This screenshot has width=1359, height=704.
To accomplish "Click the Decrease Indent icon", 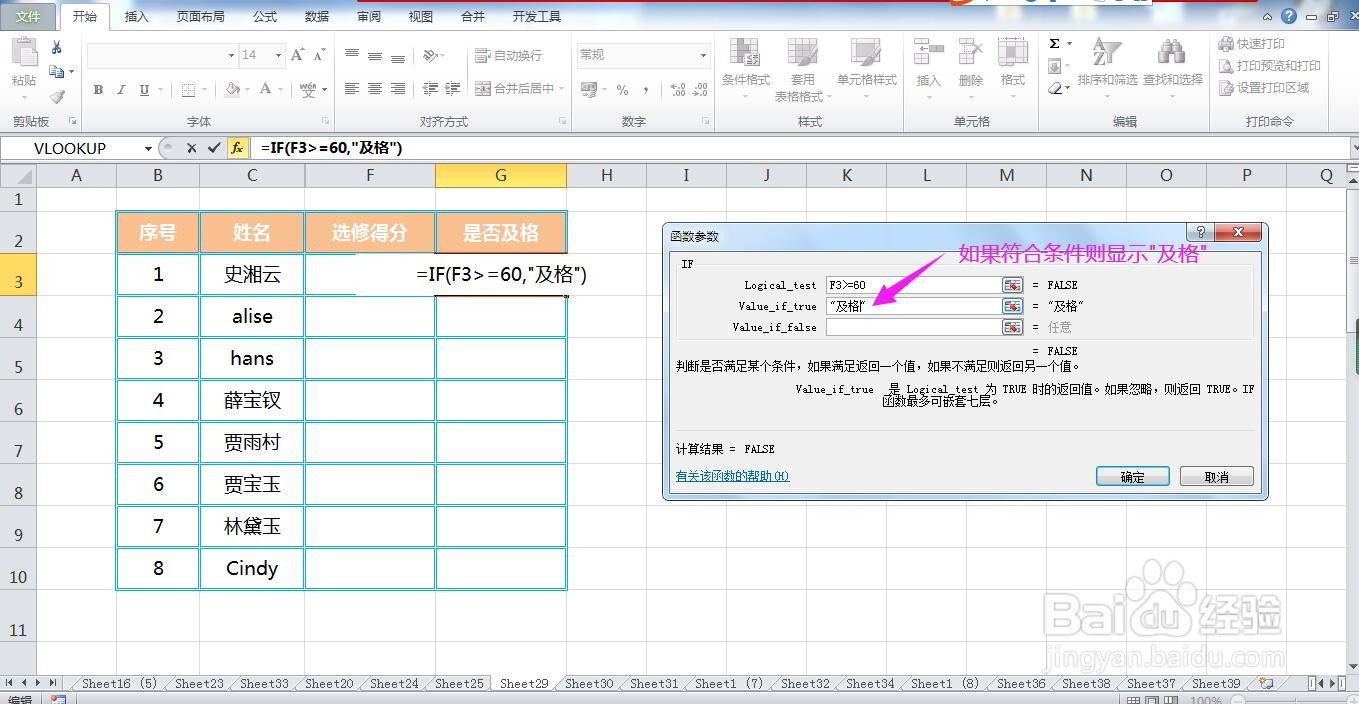I will click(x=431, y=89).
